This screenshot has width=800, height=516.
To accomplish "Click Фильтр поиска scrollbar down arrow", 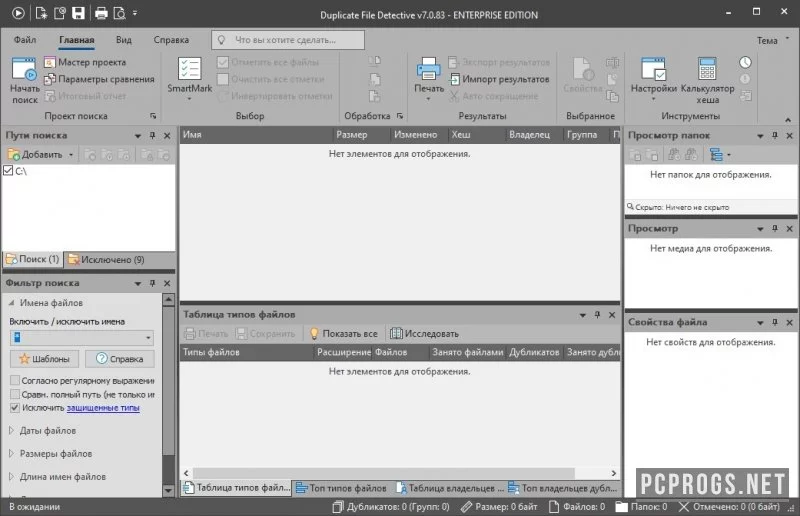I will tap(168, 490).
